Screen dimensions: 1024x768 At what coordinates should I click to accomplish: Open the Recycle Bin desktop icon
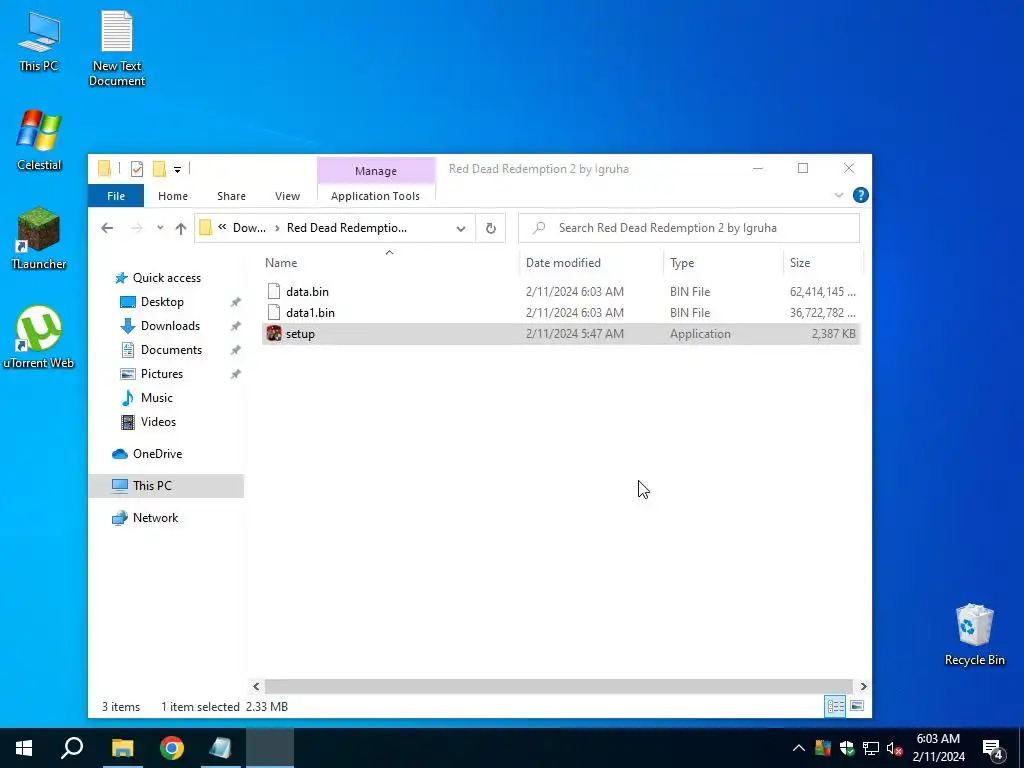coord(974,634)
